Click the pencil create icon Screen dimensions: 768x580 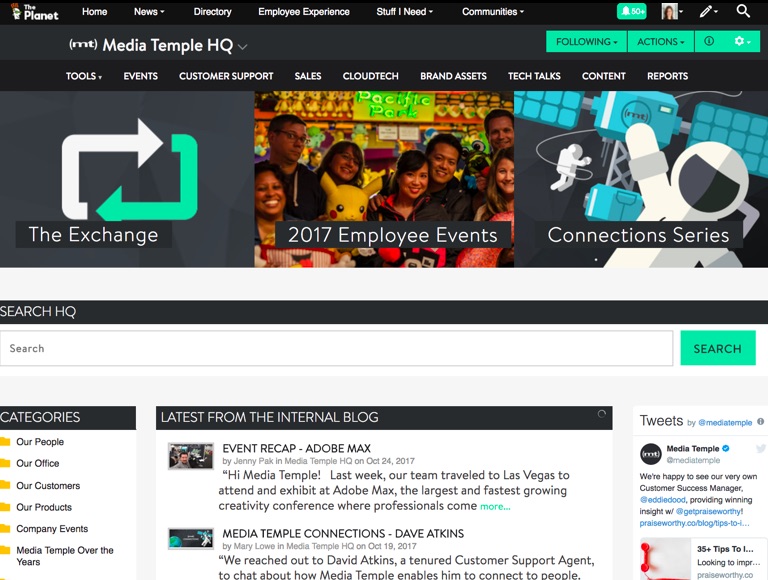click(x=707, y=12)
